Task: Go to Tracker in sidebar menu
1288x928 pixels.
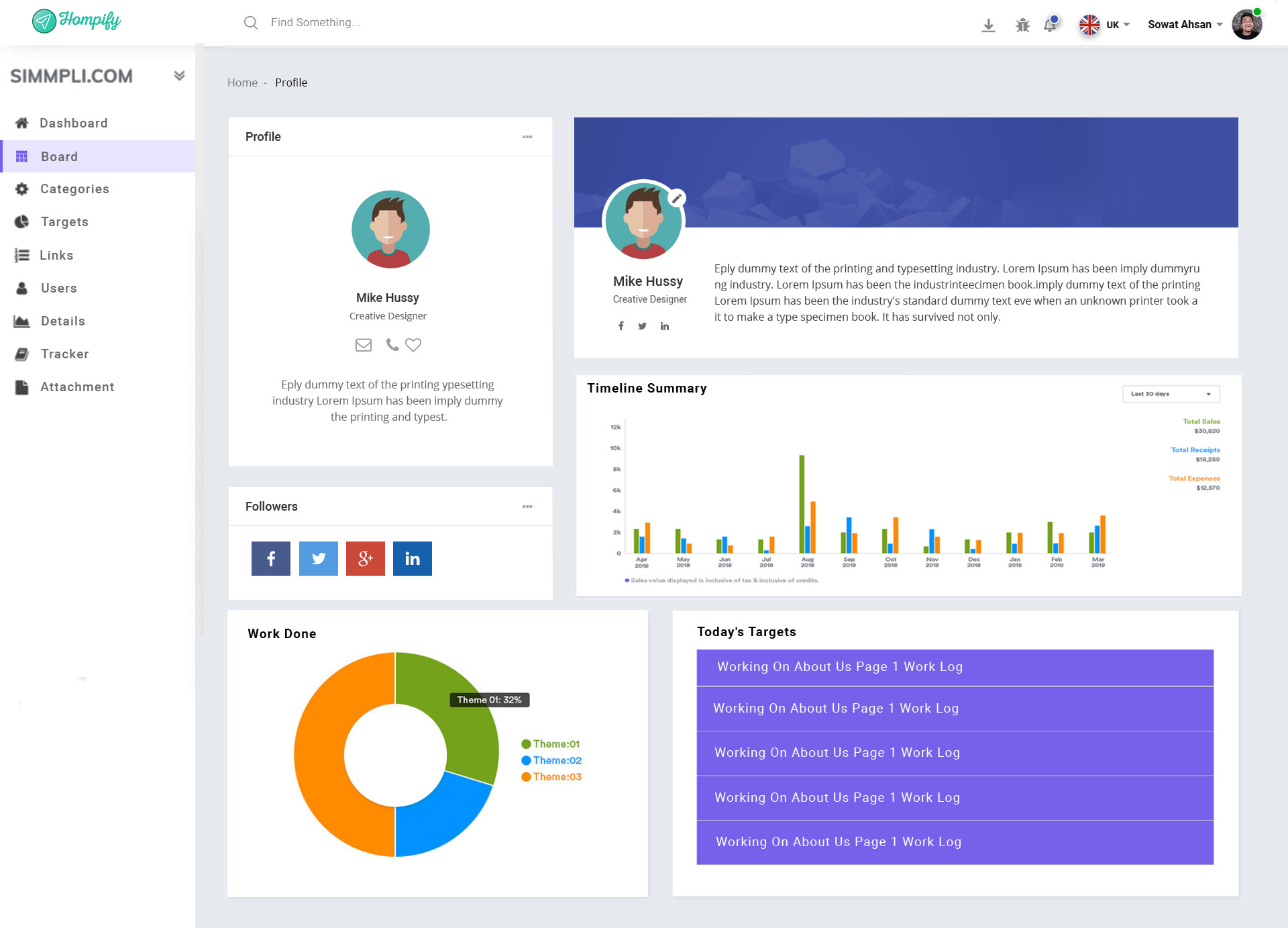Action: [x=64, y=354]
